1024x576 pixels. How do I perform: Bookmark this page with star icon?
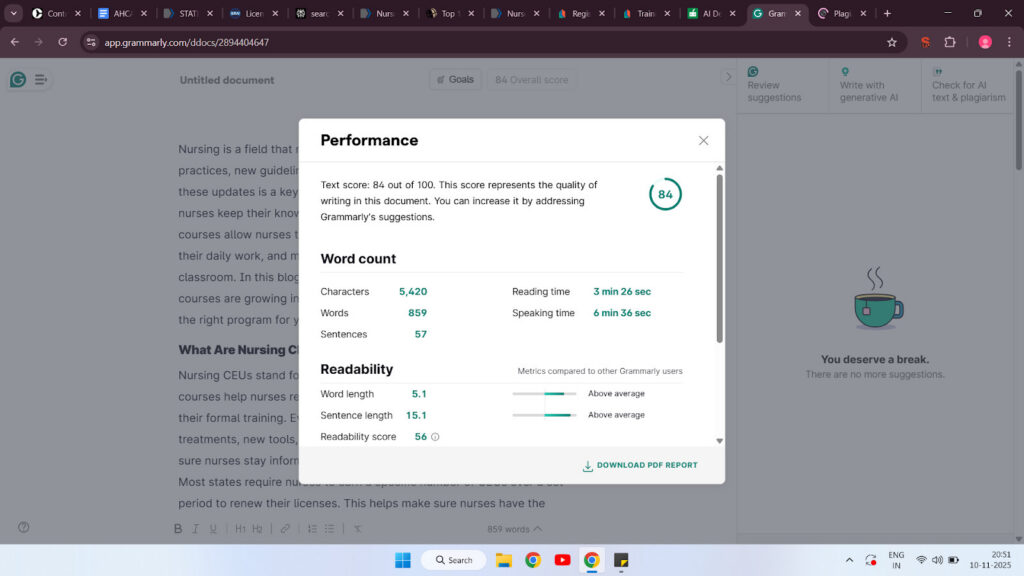[892, 42]
